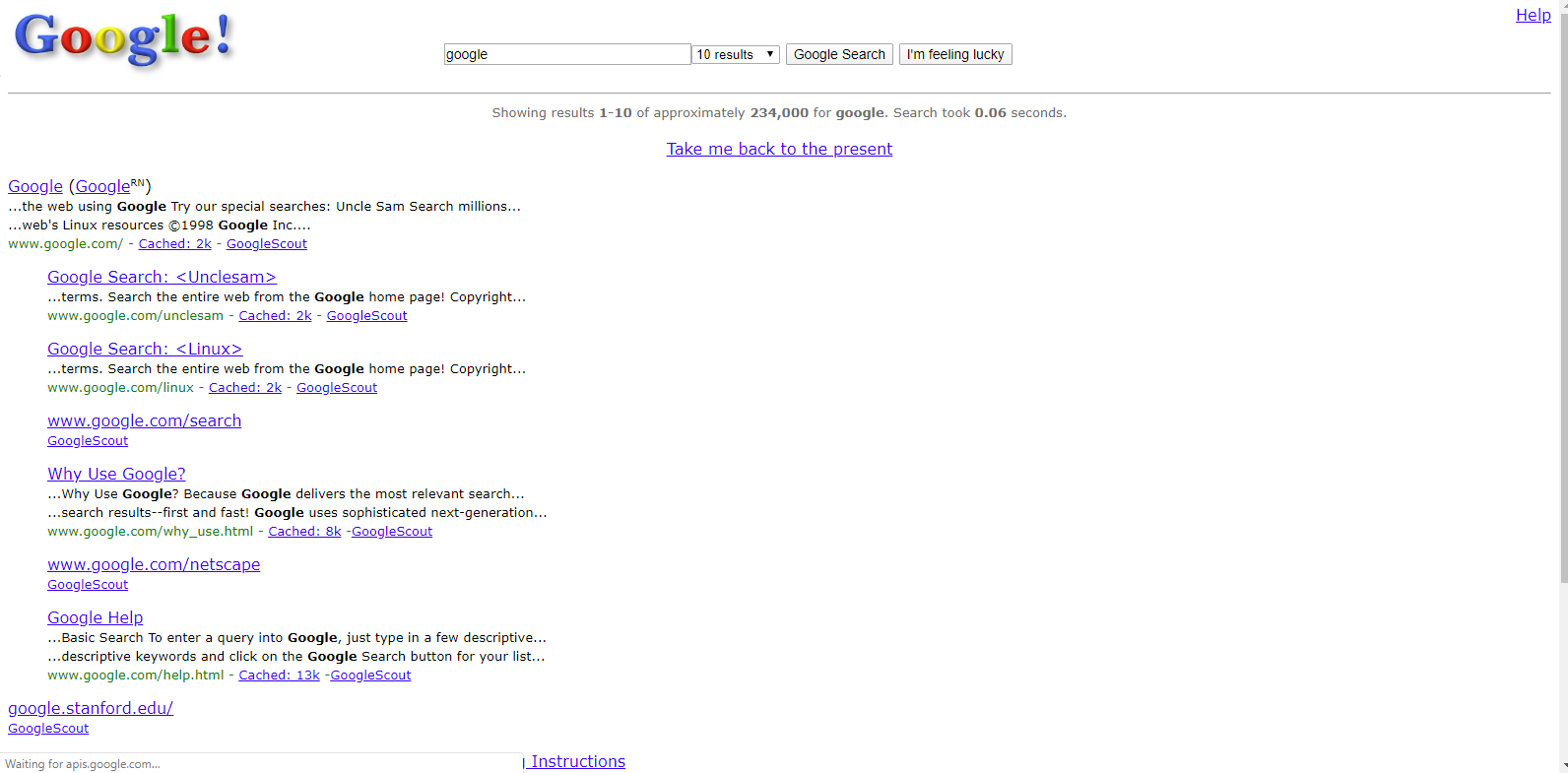Click the 'www.google.com/why_use.html' green URL text
Viewport: 1568px width, 773px height.
click(151, 532)
